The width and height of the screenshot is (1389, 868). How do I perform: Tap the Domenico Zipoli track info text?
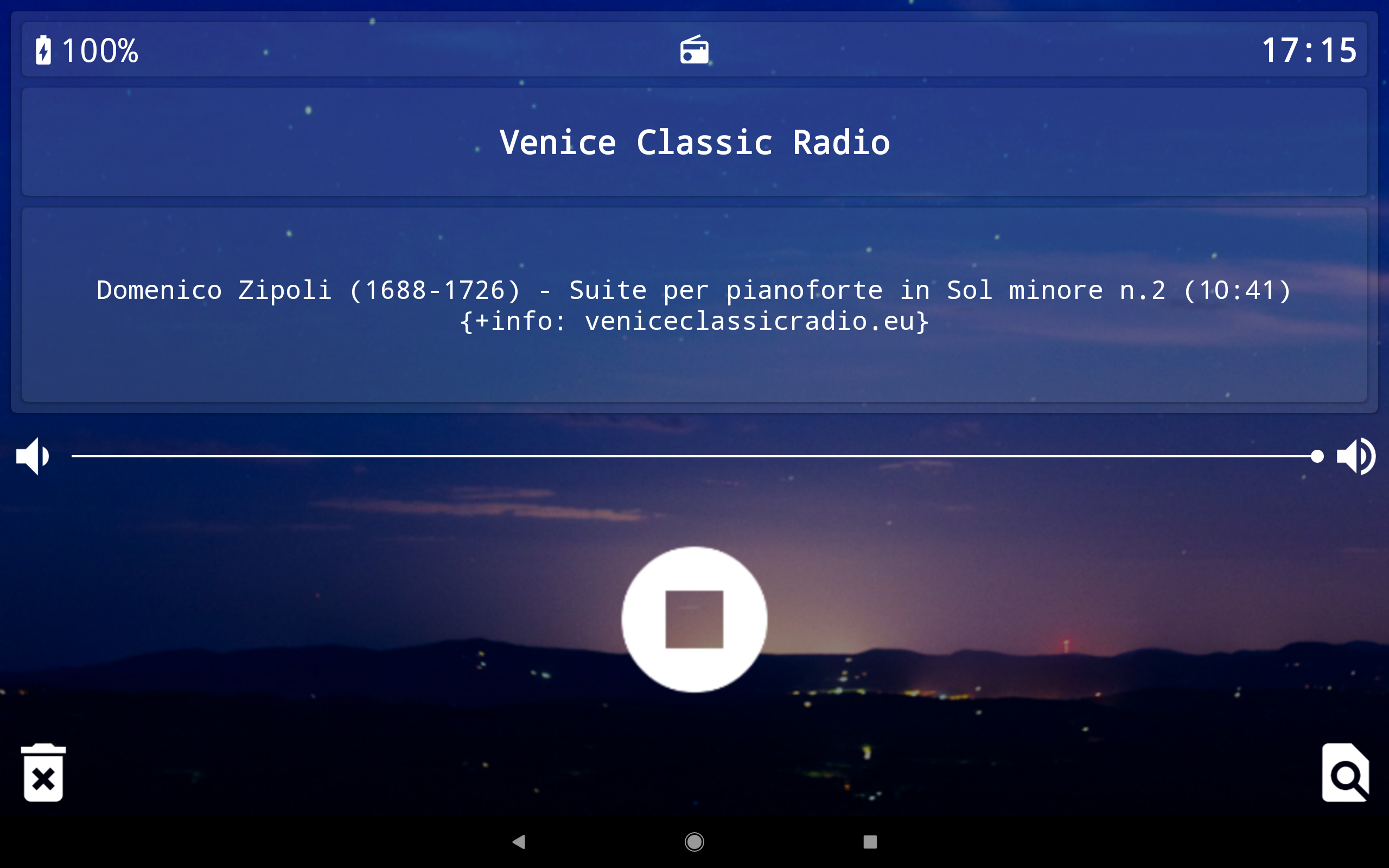click(x=694, y=290)
